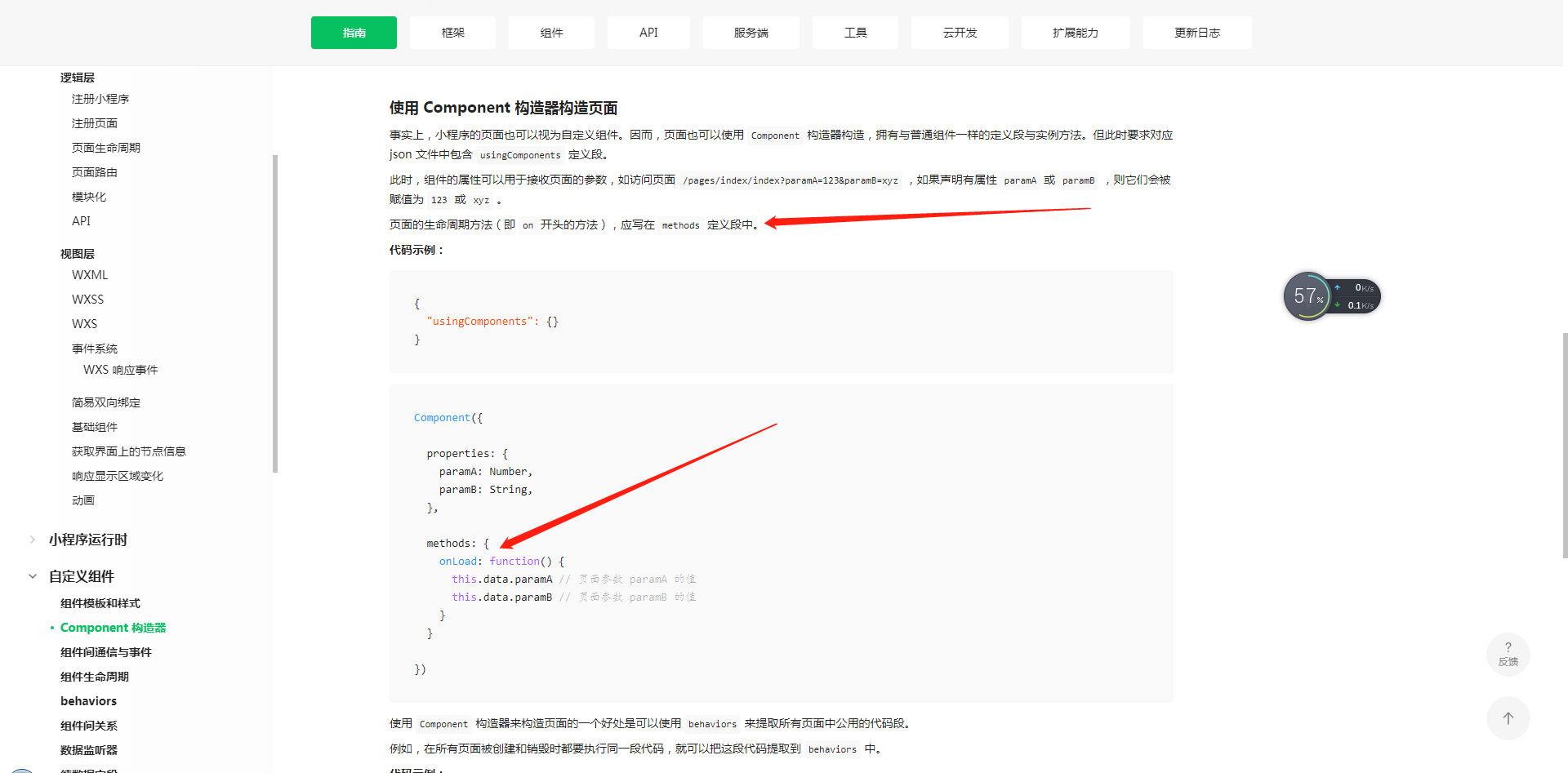Click the methods: { code line
This screenshot has width=1568, height=773.
[457, 544]
